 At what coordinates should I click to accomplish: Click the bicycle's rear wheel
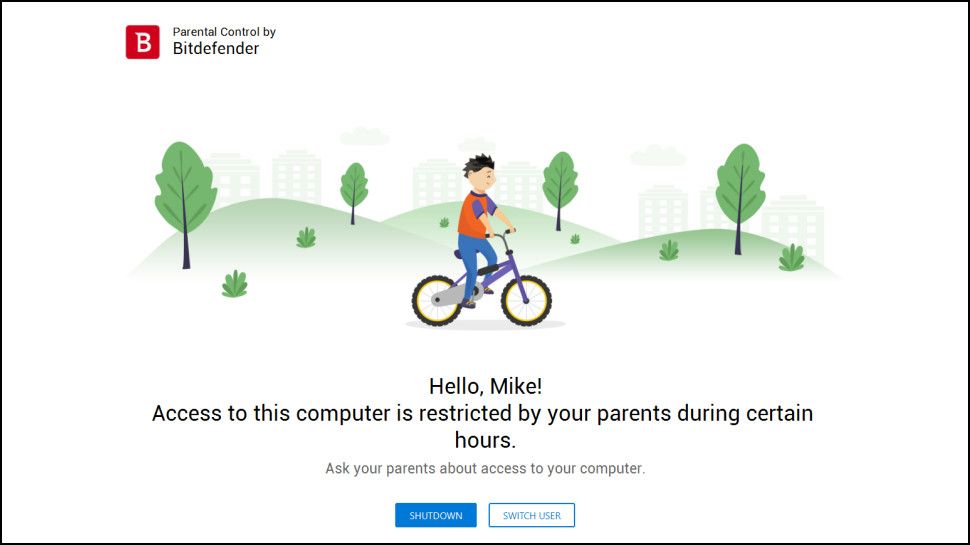(x=438, y=300)
